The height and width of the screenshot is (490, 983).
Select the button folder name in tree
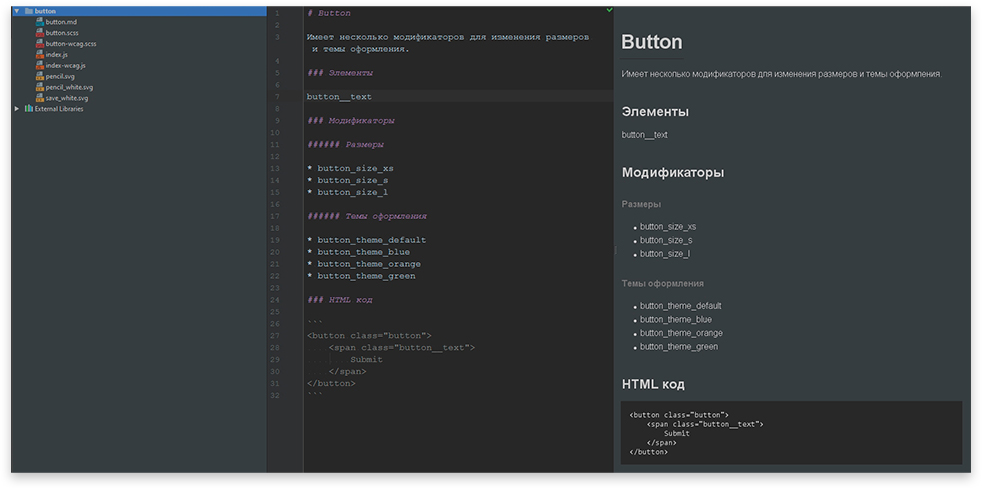(x=45, y=11)
